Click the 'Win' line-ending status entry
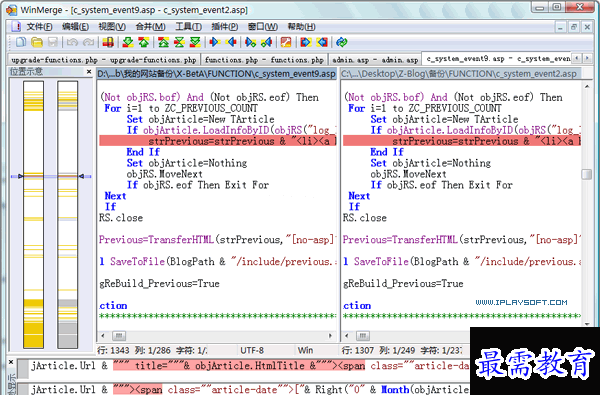 click(x=305, y=350)
